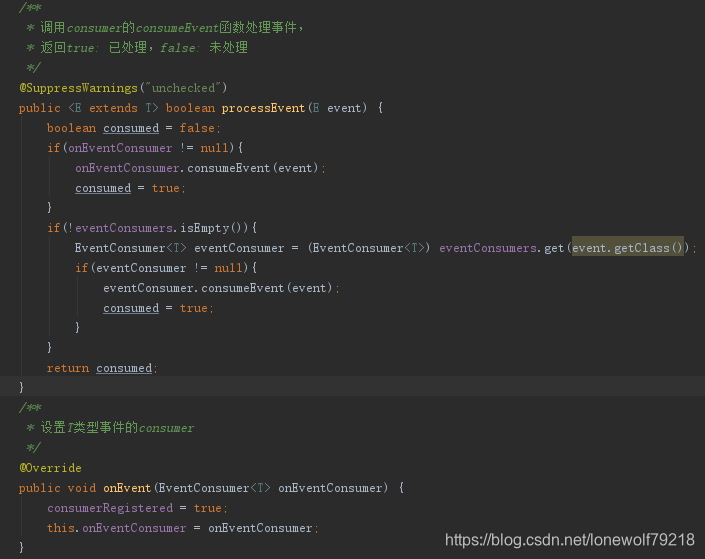
Task: Click the 'boolean' return type of processEvent
Action: point(190,108)
